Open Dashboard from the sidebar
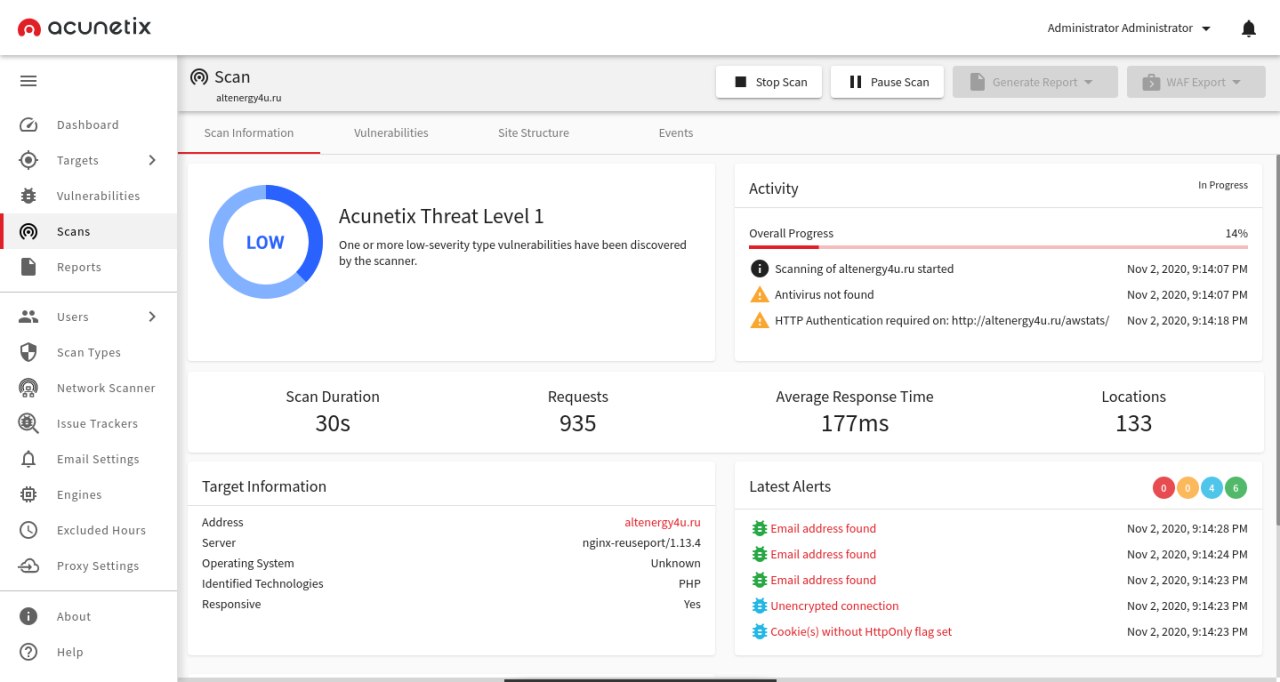This screenshot has width=1280, height=682. (88, 125)
